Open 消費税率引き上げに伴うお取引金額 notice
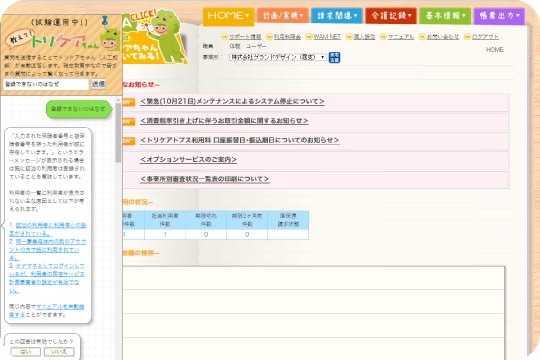The width and height of the screenshot is (540, 360). coord(224,121)
